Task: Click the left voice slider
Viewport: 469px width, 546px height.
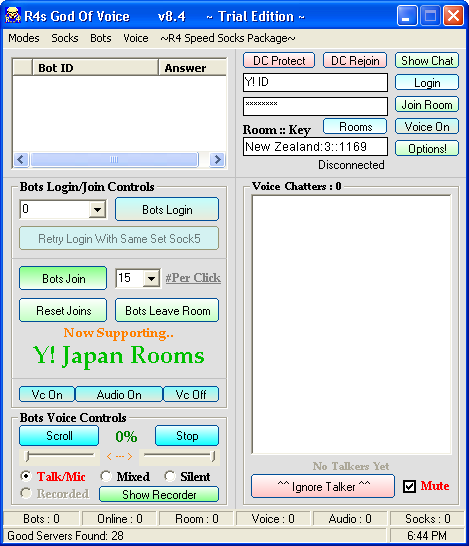Action: point(60,456)
